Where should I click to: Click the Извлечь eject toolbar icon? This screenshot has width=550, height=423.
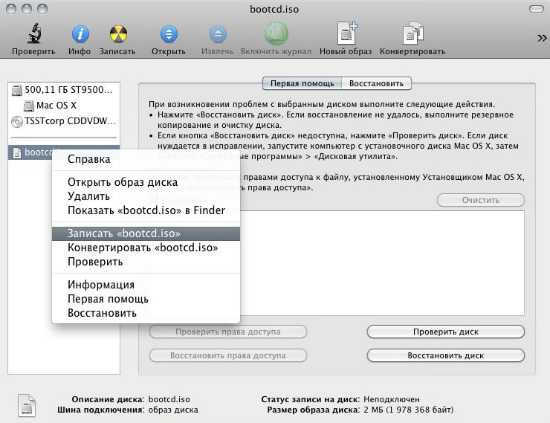(x=218, y=34)
